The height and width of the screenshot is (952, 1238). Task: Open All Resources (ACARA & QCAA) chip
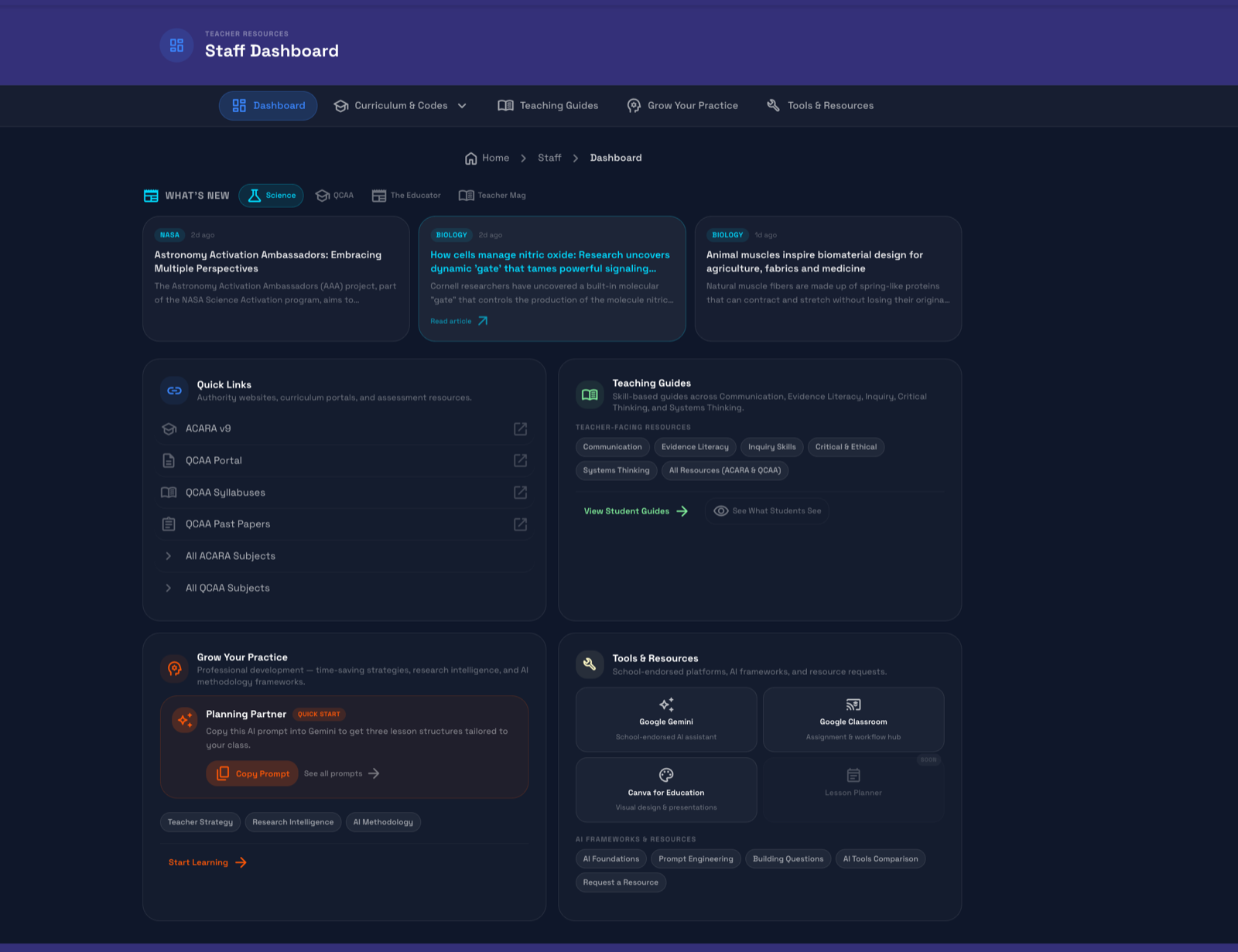(725, 470)
